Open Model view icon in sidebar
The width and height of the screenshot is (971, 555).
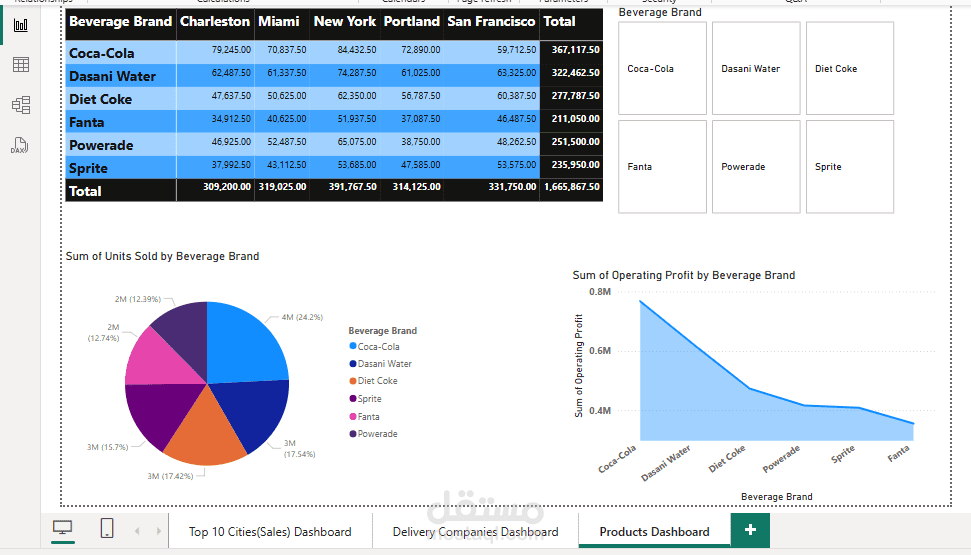pos(20,105)
